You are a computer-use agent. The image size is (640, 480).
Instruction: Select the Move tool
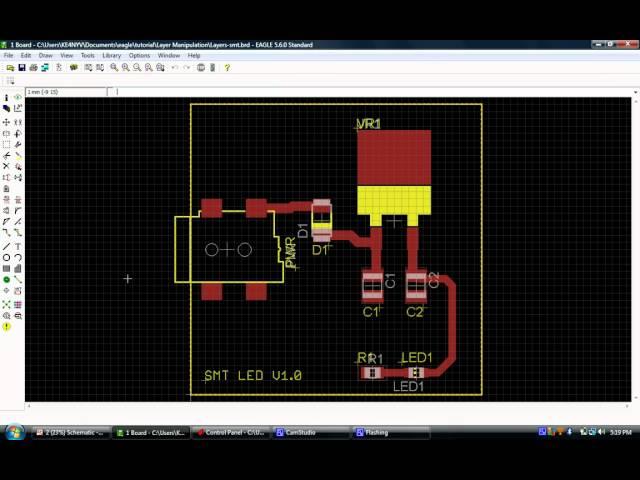tap(6, 122)
